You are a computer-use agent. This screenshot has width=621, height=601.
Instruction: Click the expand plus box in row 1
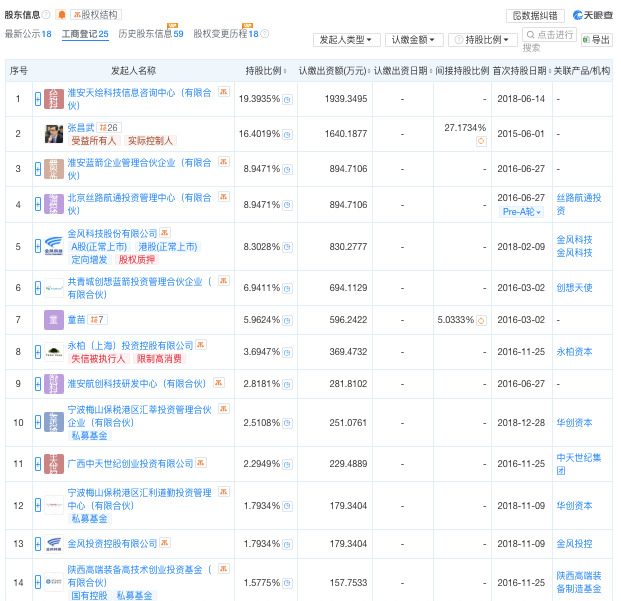click(x=37, y=100)
